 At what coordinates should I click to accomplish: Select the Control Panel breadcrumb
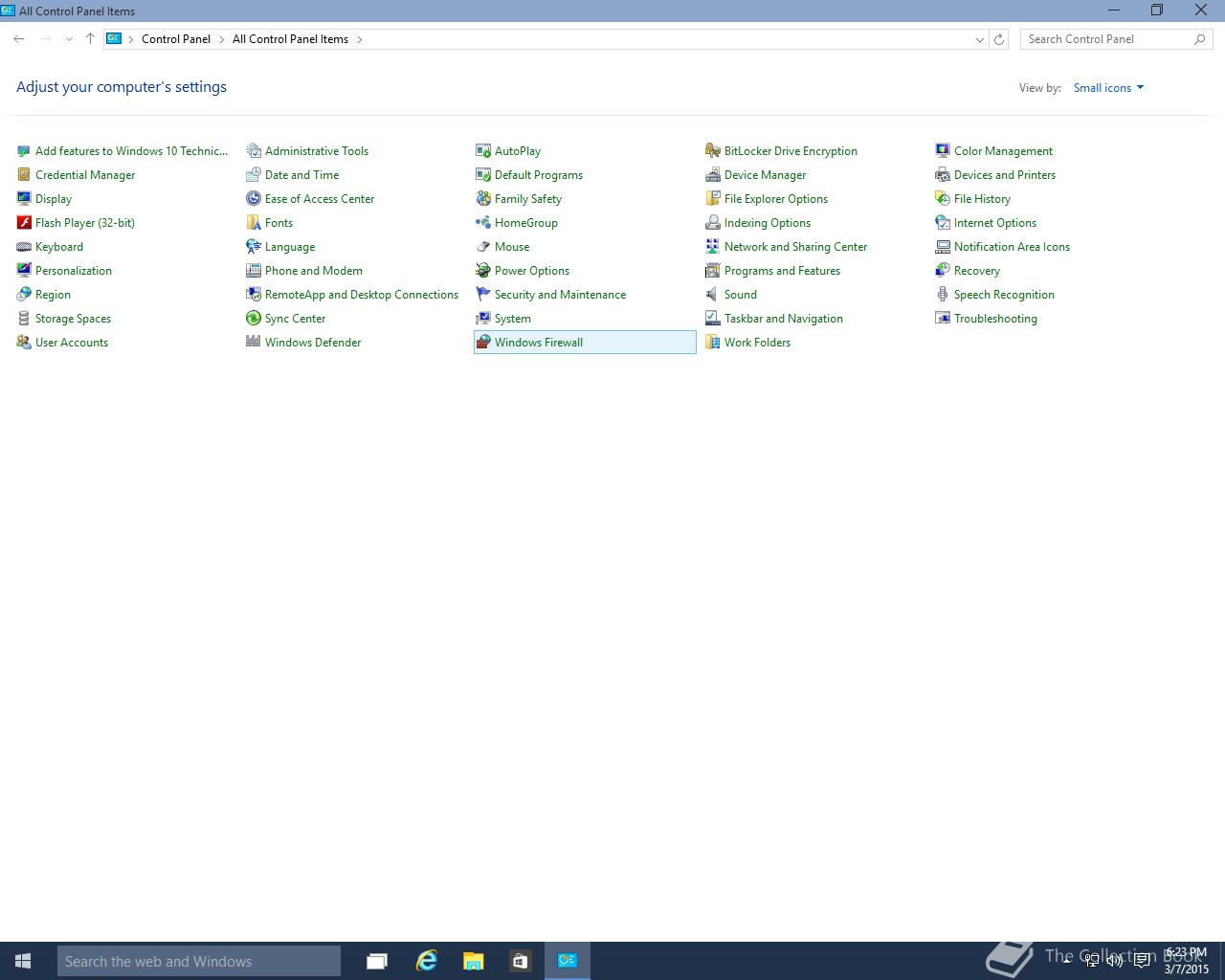tap(176, 39)
